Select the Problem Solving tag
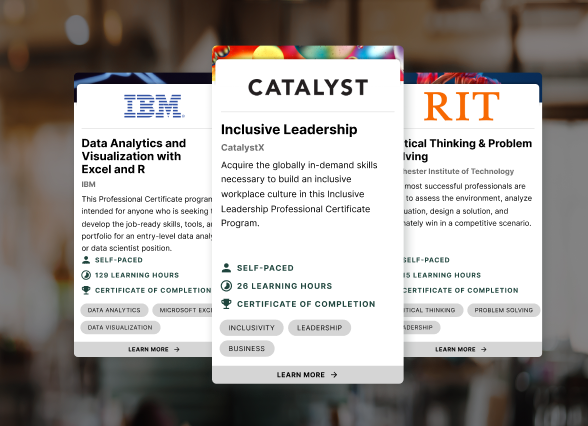Image resolution: width=588 pixels, height=426 pixels. click(504, 310)
